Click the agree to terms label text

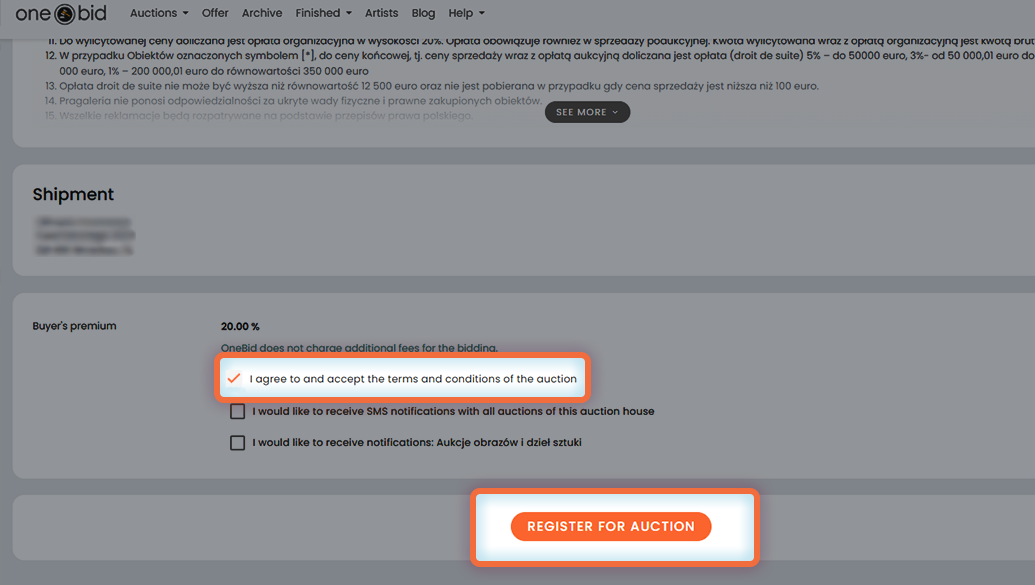pyautogui.click(x=413, y=379)
